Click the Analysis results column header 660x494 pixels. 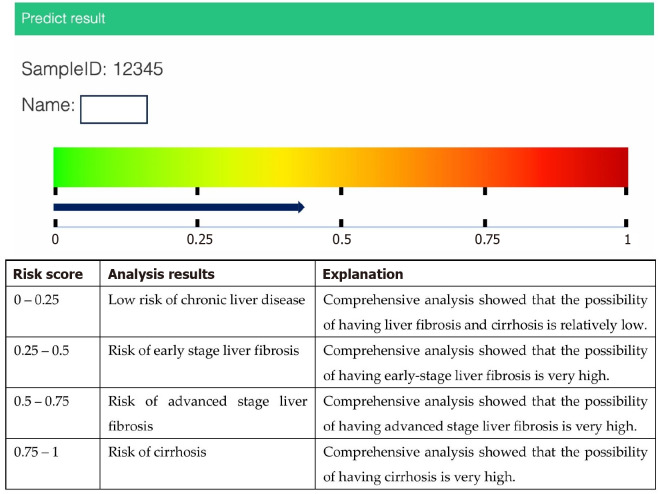tap(161, 274)
